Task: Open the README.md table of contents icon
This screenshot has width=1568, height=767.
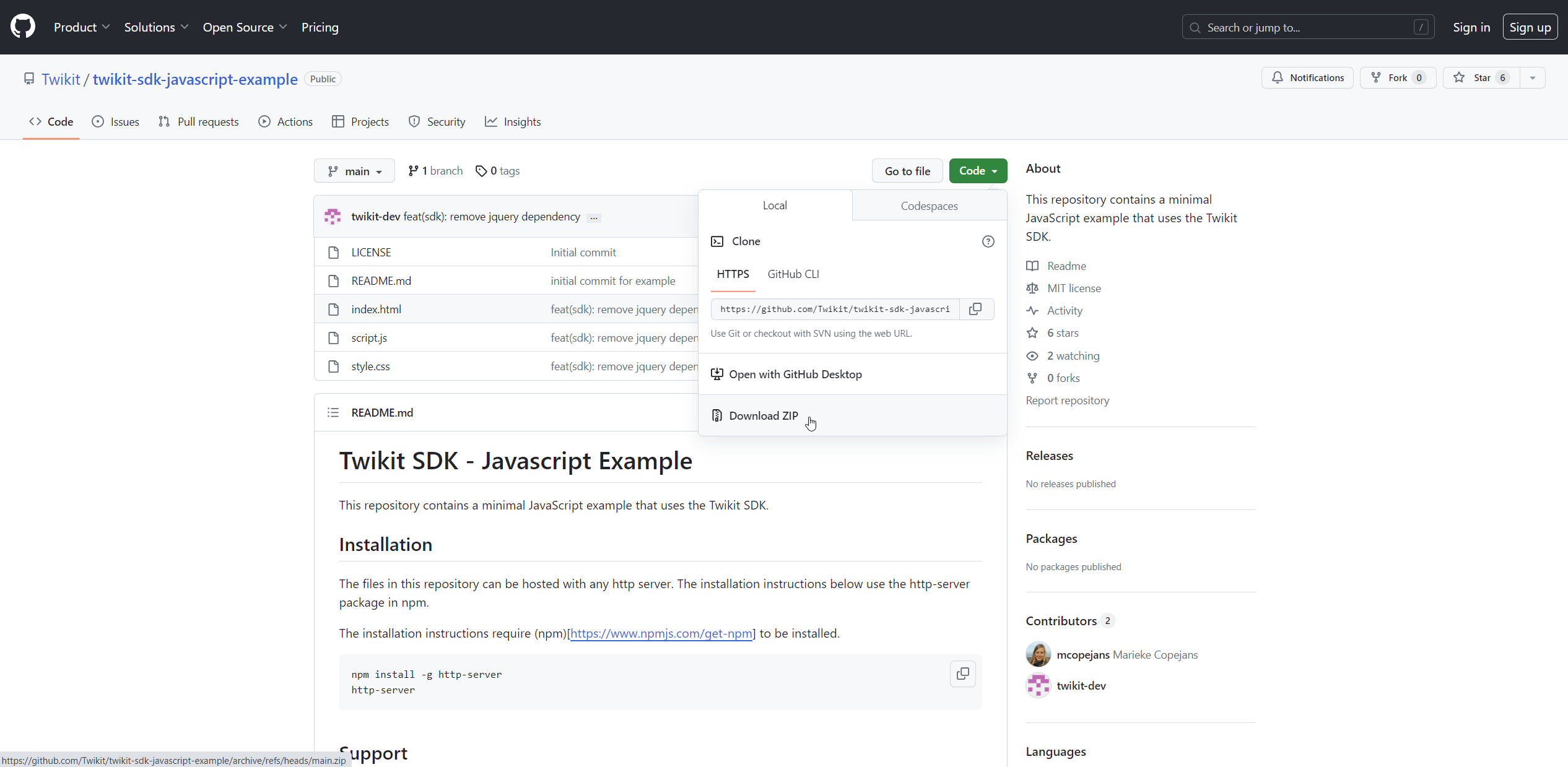Action: pos(333,412)
